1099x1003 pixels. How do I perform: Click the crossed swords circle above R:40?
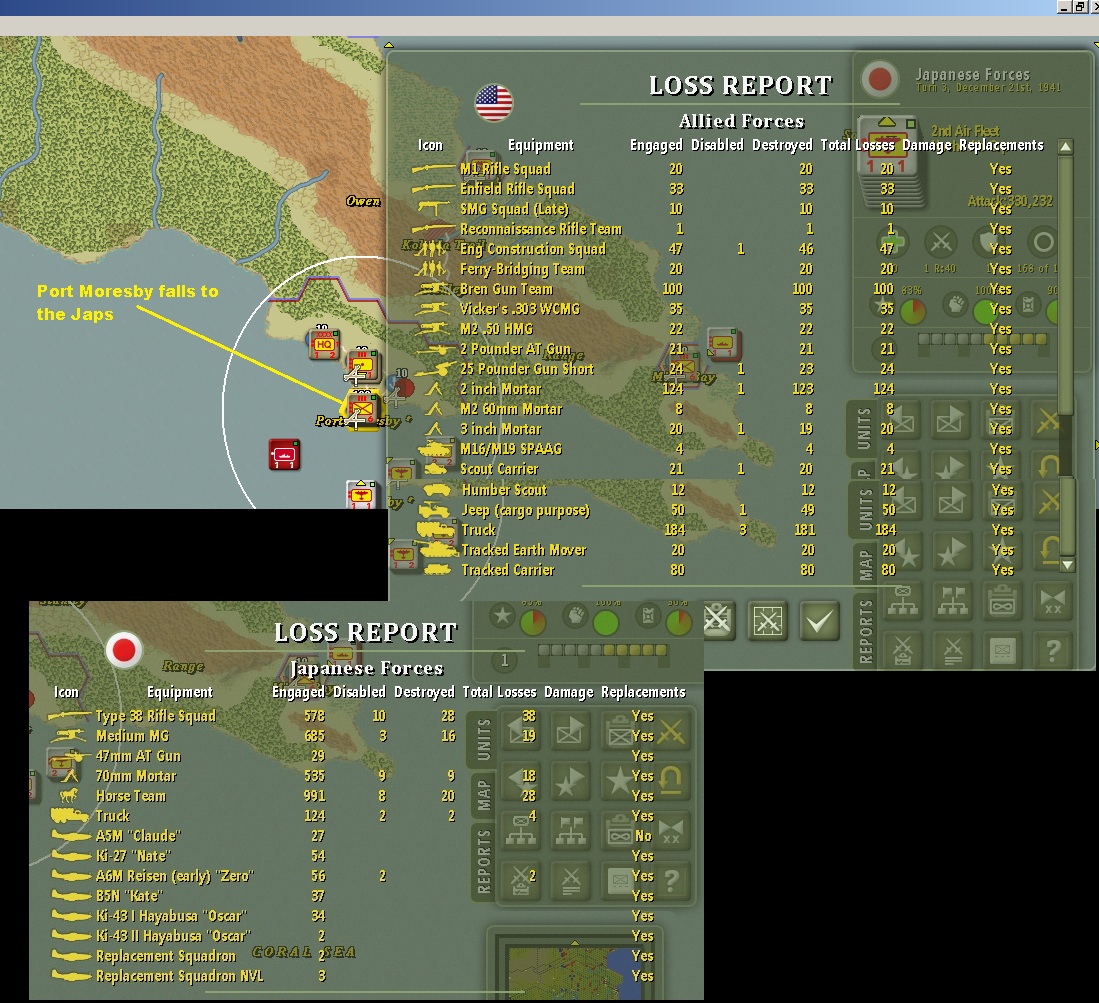[941, 242]
